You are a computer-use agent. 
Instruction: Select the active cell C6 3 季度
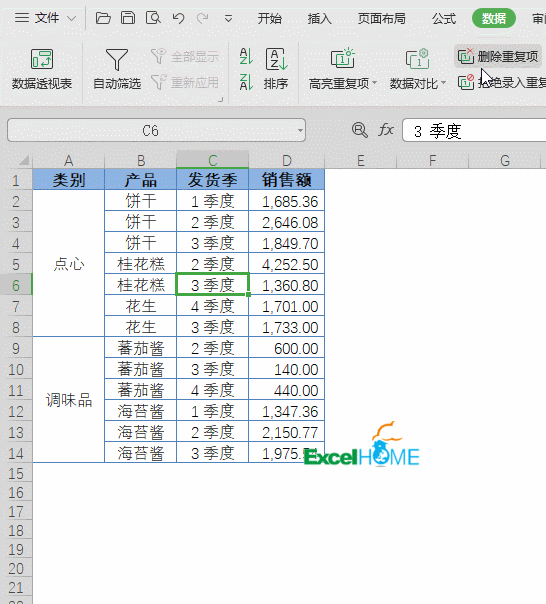pos(213,285)
